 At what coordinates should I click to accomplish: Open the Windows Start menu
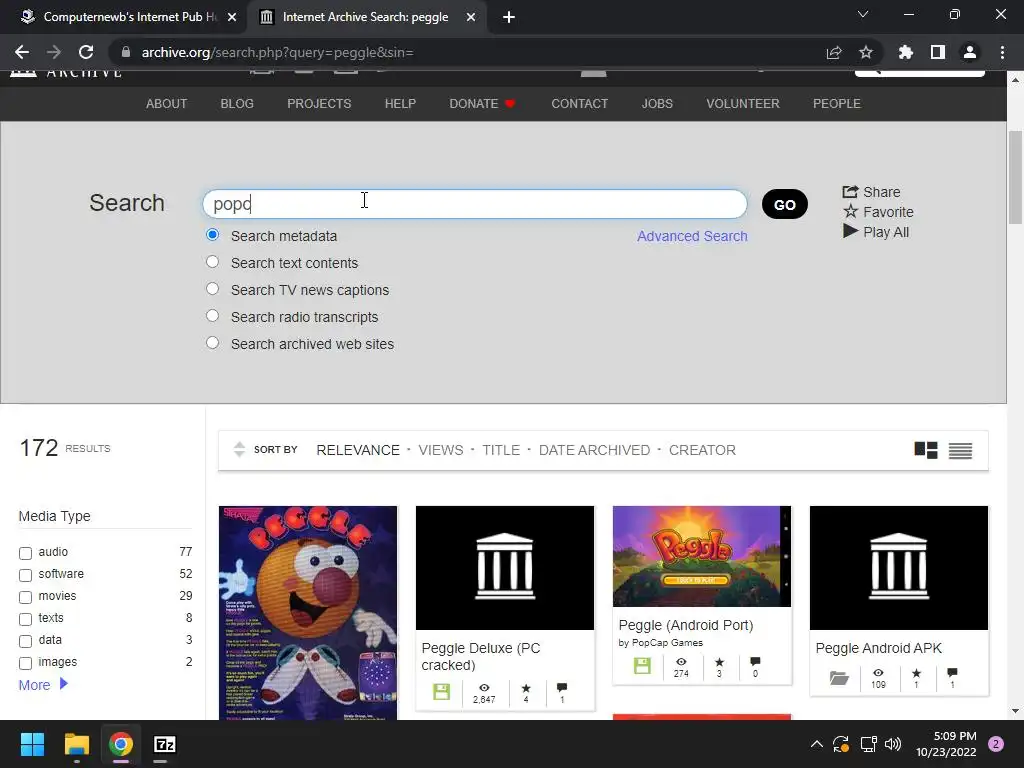point(32,744)
